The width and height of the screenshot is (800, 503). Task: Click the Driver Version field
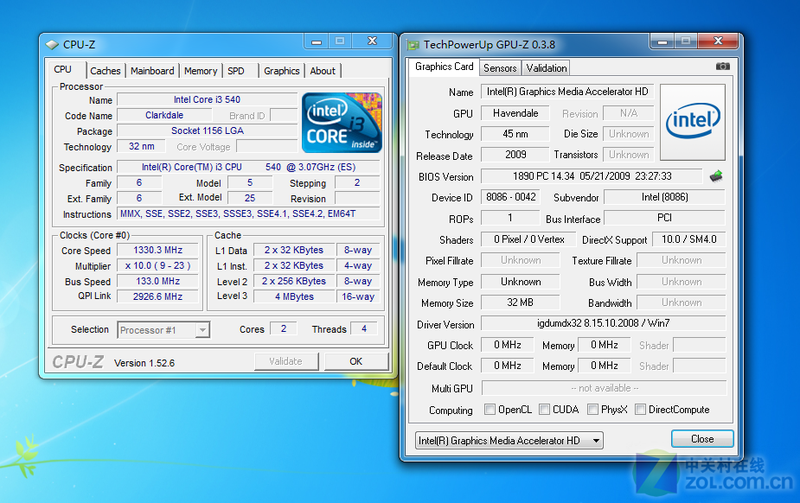click(x=603, y=323)
